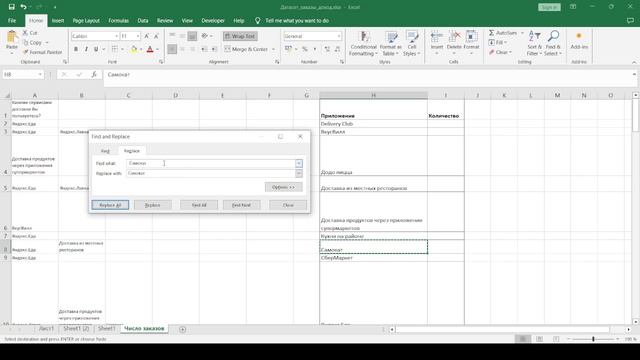Click the Insert Function fx icon
This screenshot has height=360, width=640.
94,75
